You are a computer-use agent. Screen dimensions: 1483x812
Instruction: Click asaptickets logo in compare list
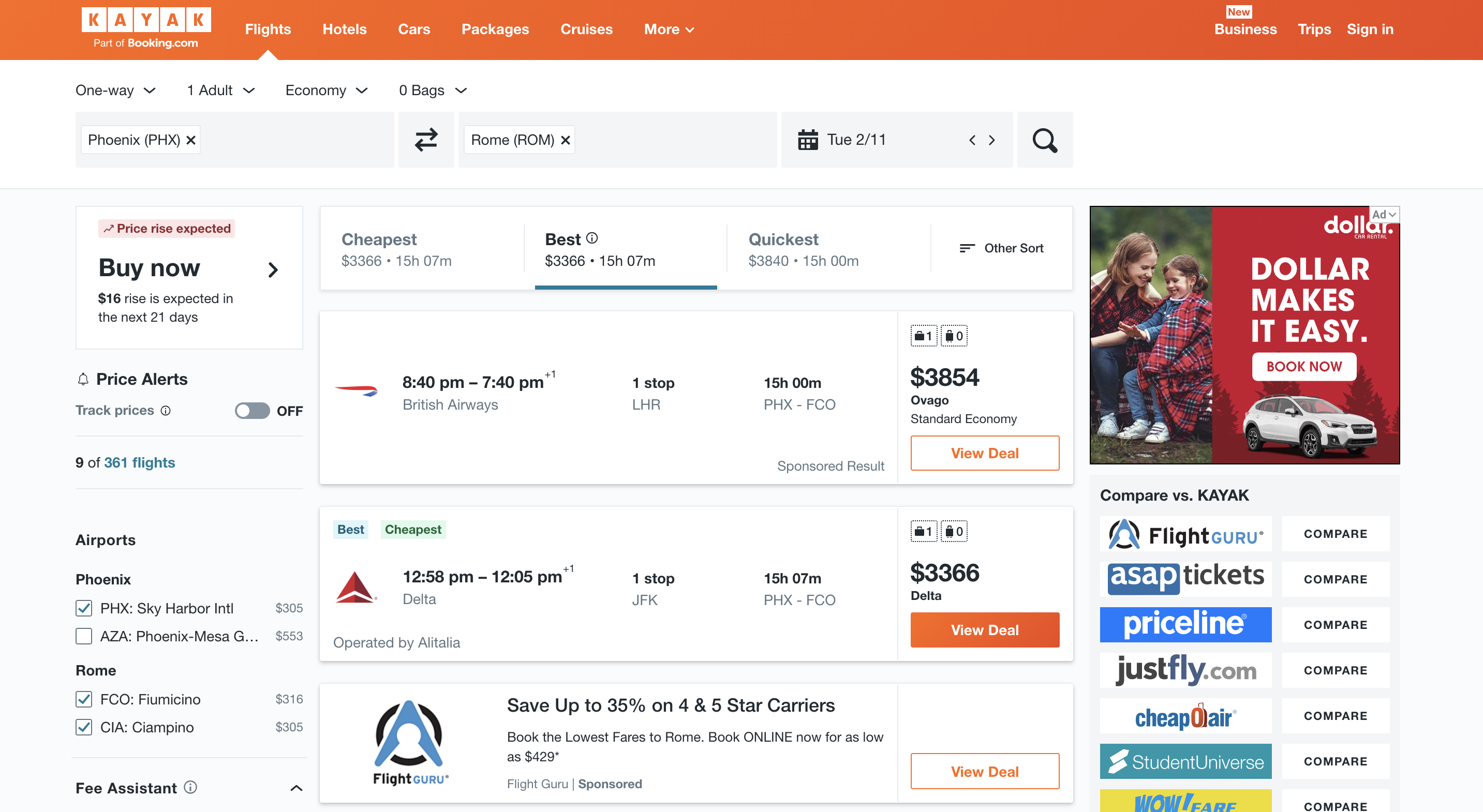[x=1185, y=579]
